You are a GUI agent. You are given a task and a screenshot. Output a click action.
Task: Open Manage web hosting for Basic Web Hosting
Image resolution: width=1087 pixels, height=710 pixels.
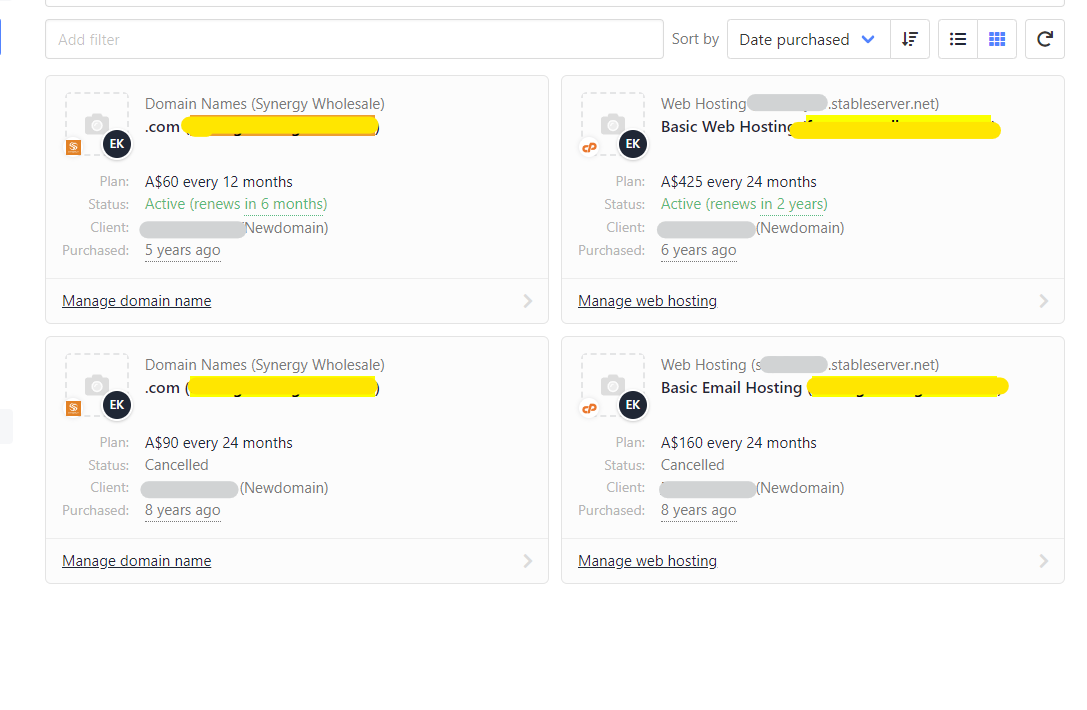coord(647,301)
